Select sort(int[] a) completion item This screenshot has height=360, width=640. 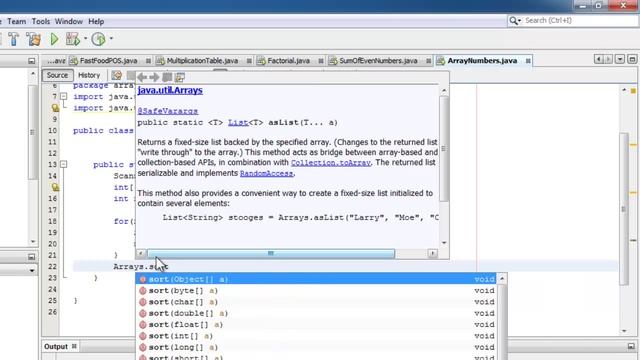(316, 336)
